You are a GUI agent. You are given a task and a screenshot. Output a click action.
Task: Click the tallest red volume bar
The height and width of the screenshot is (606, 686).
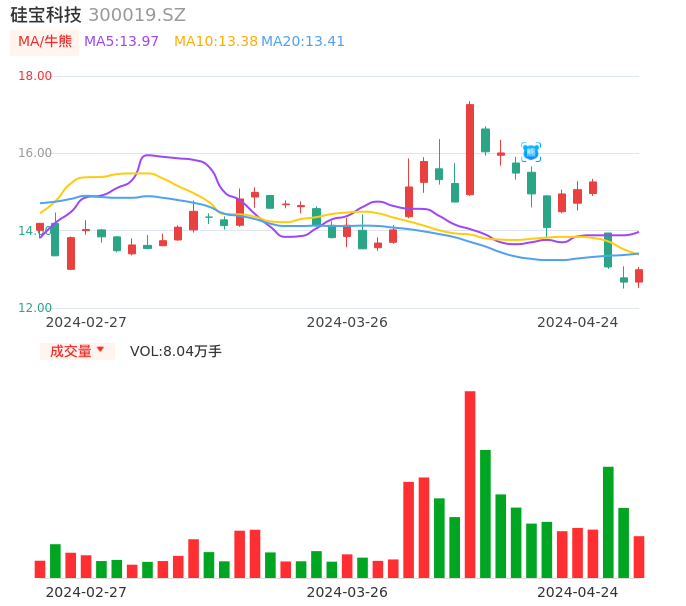[x=470, y=484]
